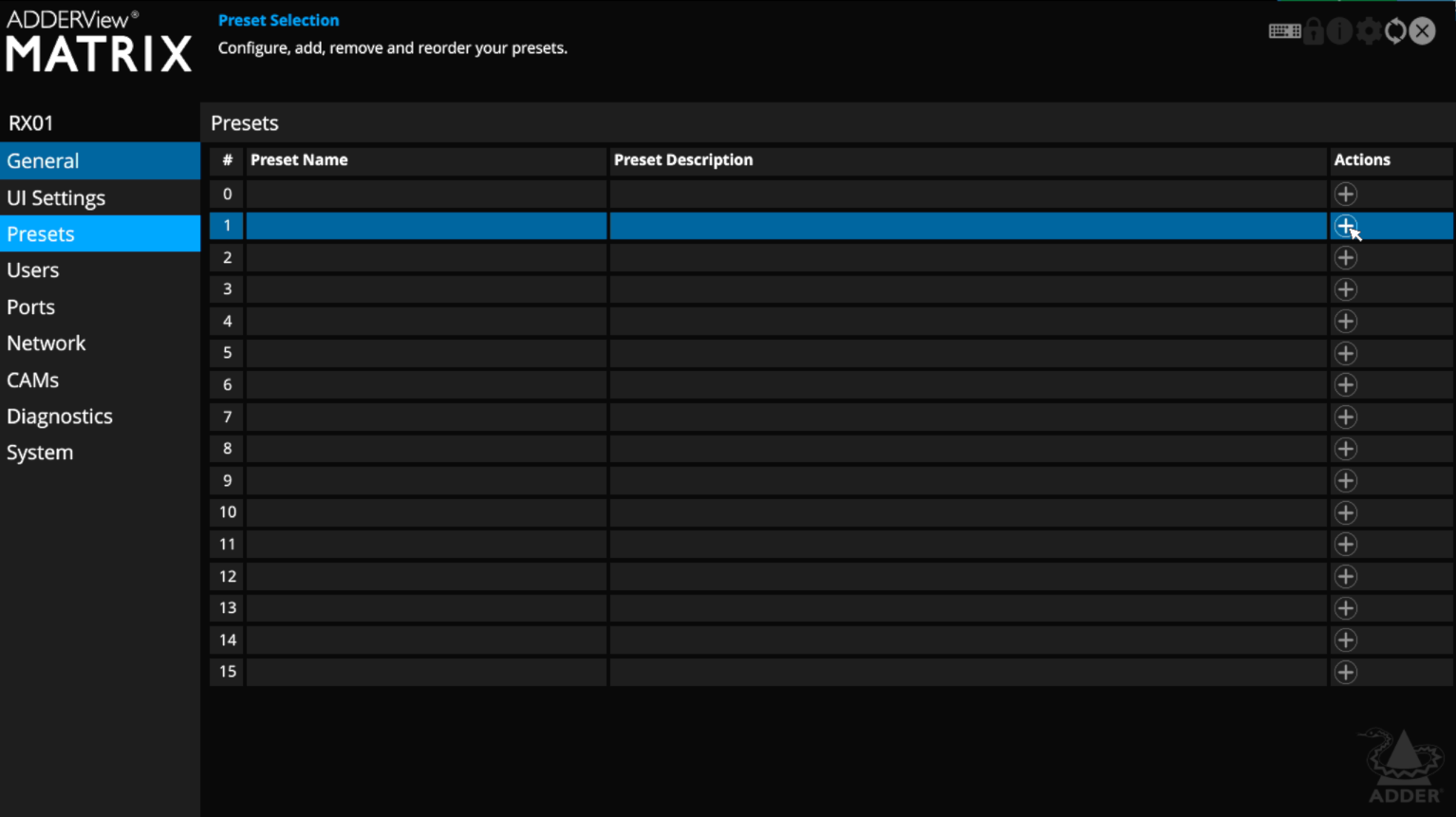Open the Diagnostics page
Image resolution: width=1456 pixels, height=817 pixels.
click(x=100, y=416)
